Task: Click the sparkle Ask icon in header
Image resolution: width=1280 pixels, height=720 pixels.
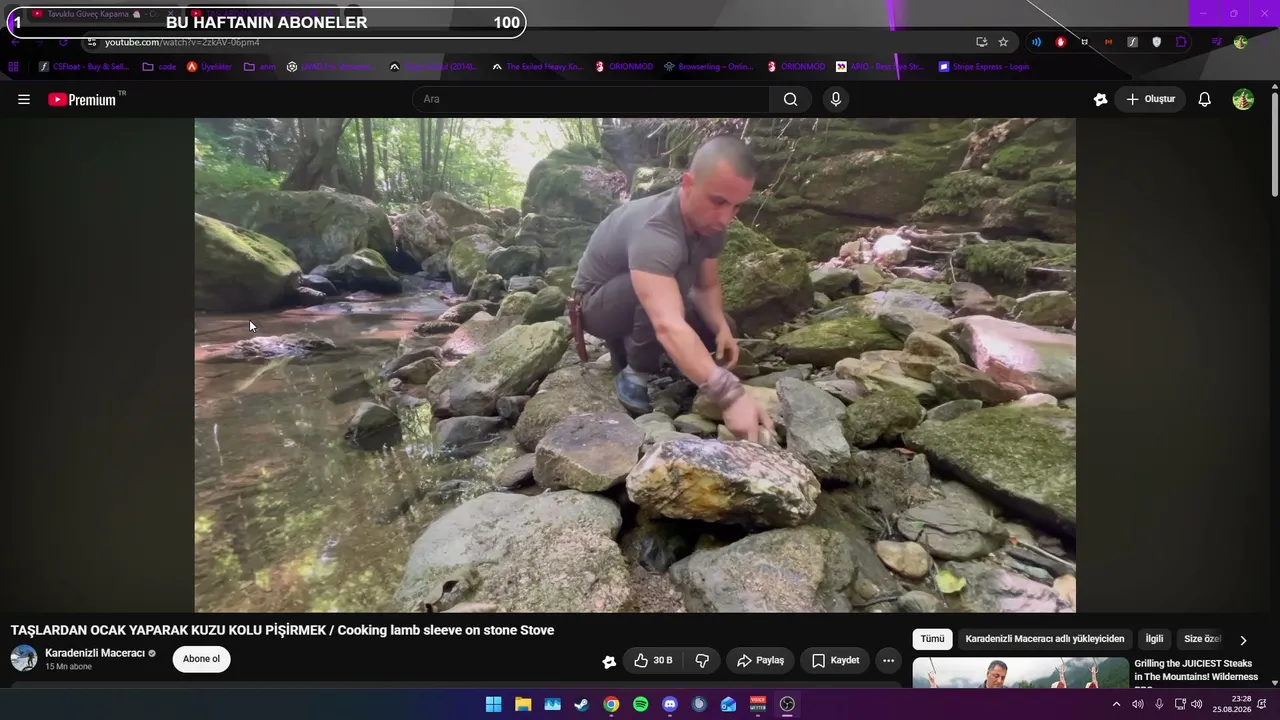Action: click(x=1101, y=99)
